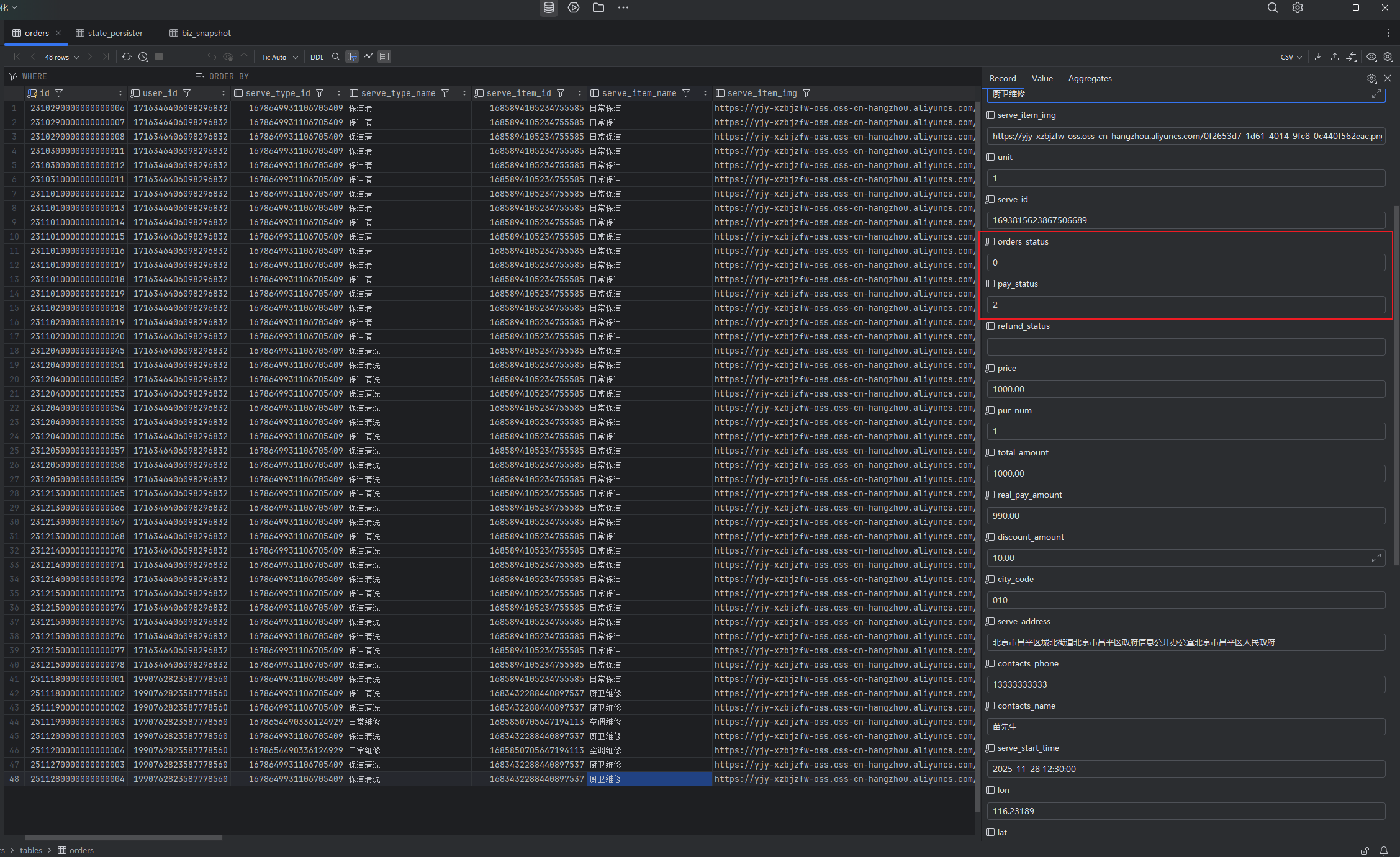1400x857 pixels.
Task: Click the Show Chart graph icon
Action: pyautogui.click(x=368, y=56)
